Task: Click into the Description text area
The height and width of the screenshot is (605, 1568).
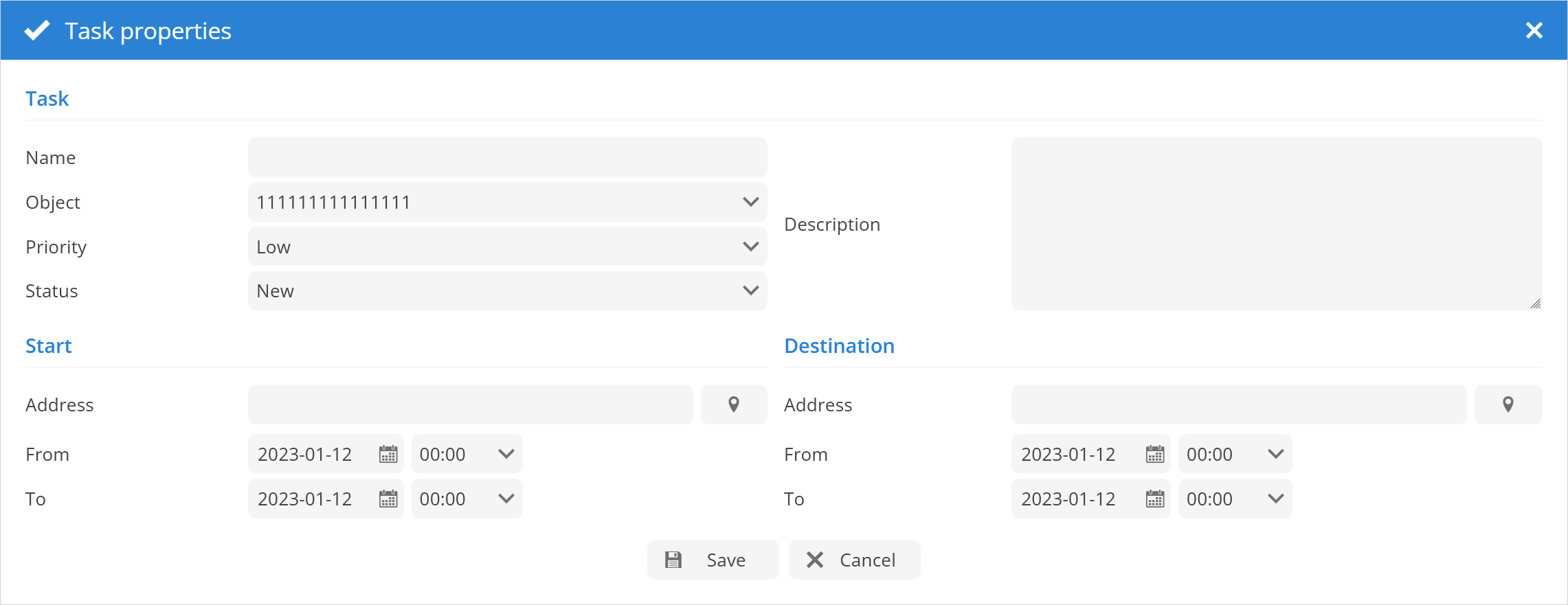Action: (1276, 224)
